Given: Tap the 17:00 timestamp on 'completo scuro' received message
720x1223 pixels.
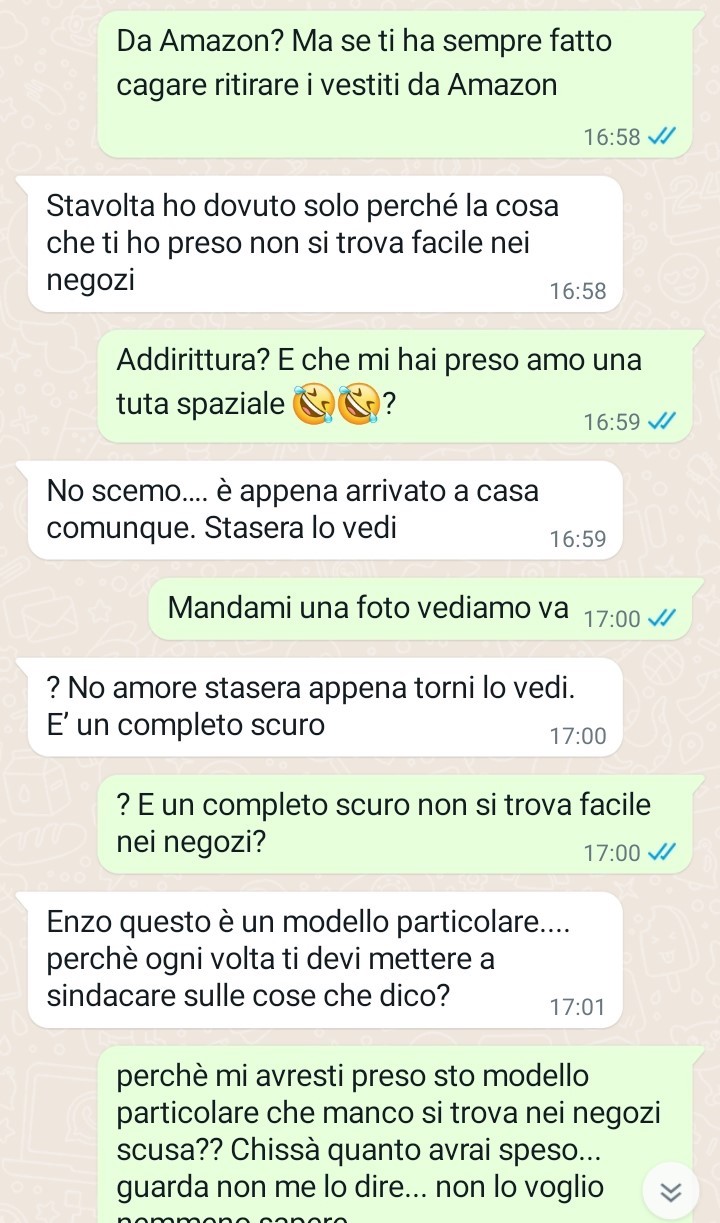Looking at the screenshot, I should click(x=578, y=736).
